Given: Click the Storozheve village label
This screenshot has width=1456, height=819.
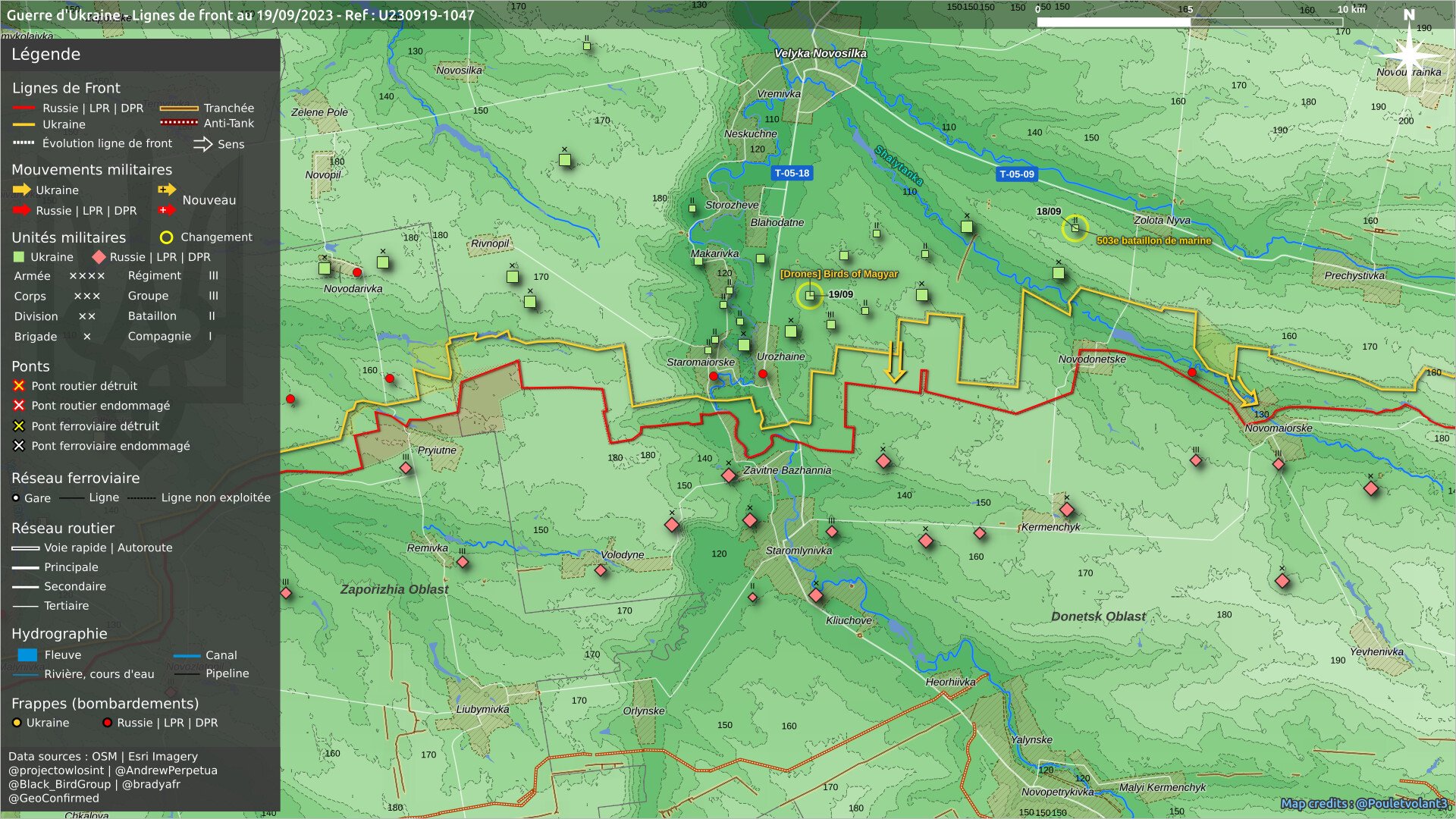Looking at the screenshot, I should pyautogui.click(x=732, y=205).
